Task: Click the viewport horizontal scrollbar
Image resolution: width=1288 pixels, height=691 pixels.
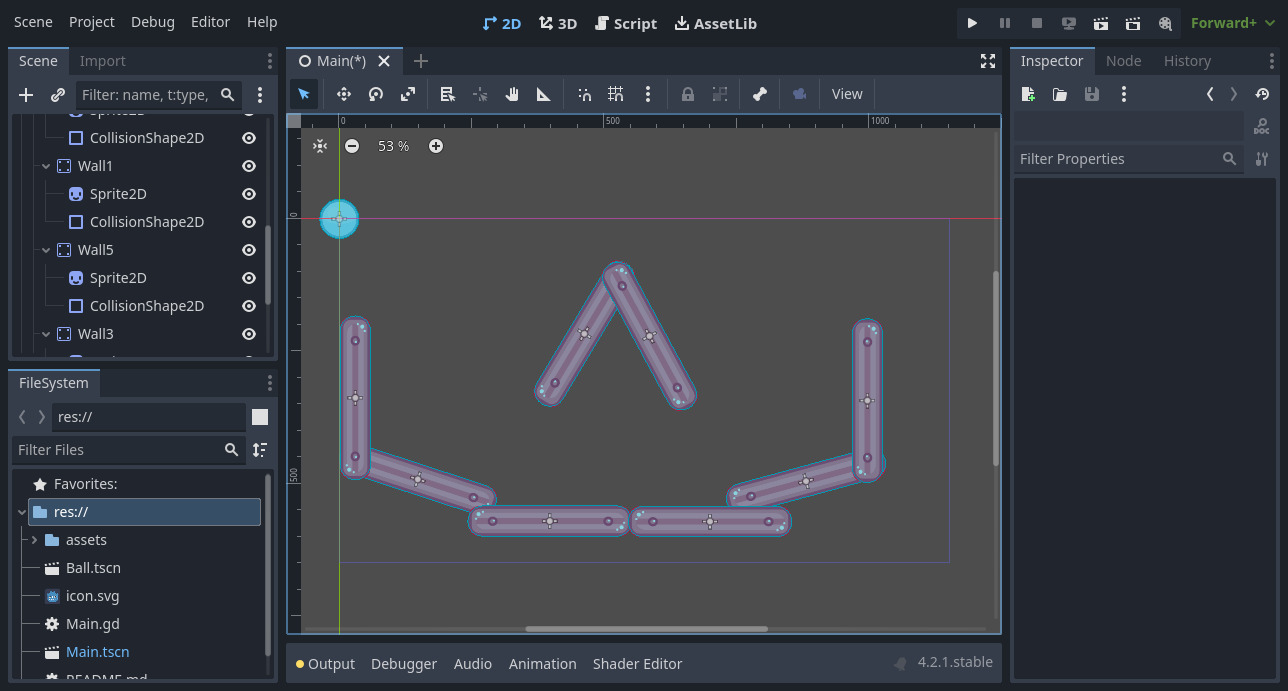Action: [646, 629]
